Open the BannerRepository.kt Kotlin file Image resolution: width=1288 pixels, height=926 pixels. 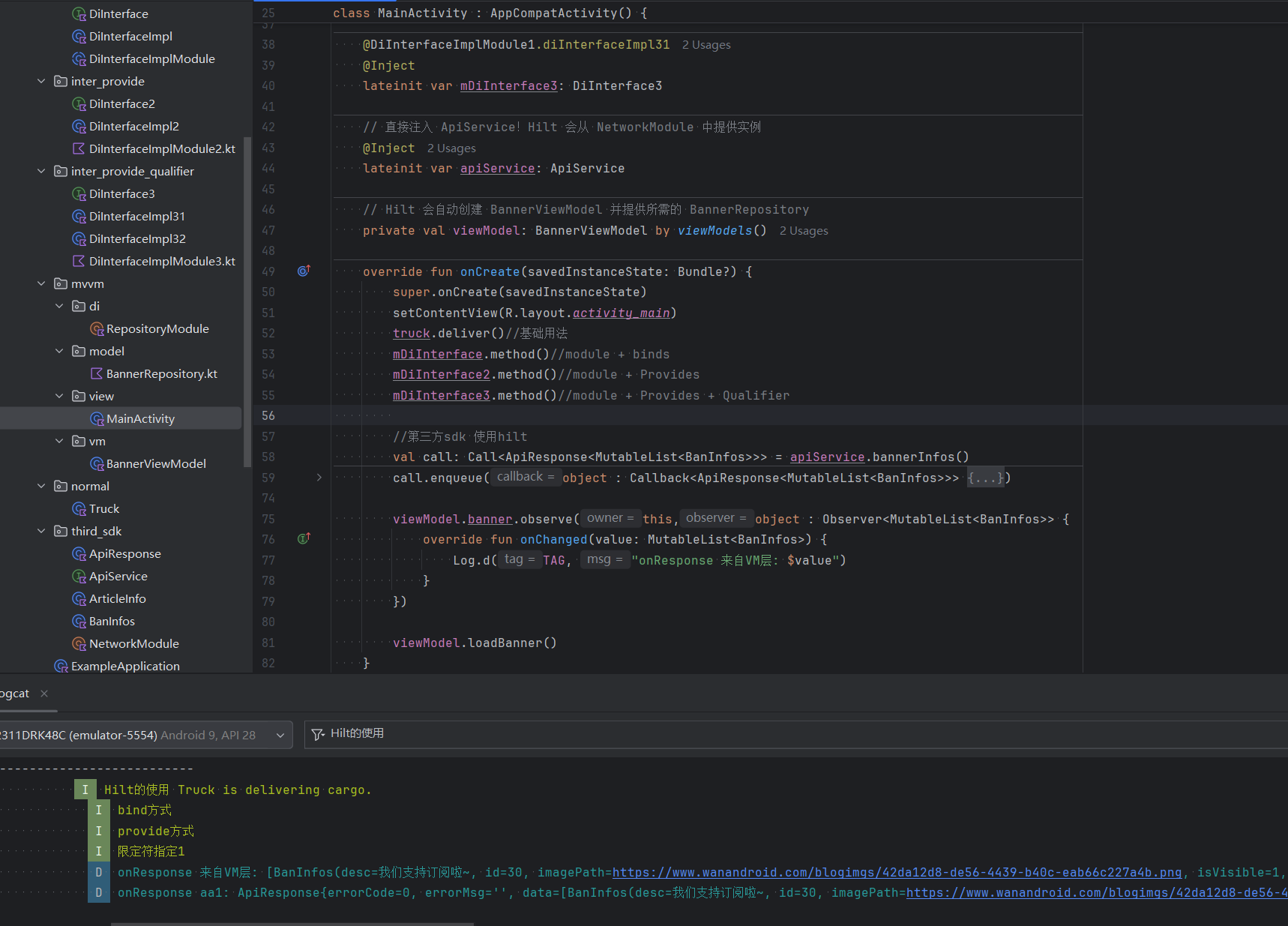point(161,374)
